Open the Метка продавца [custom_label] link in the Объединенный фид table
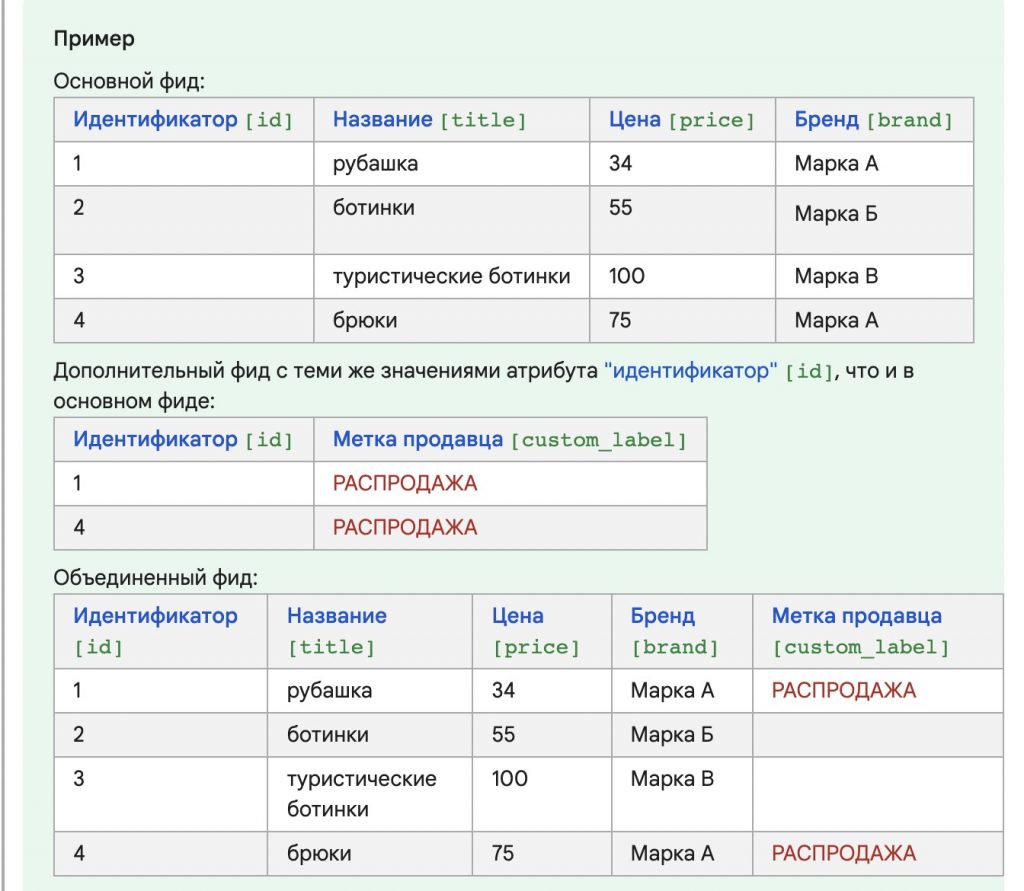The image size is (1024, 891). (860, 631)
